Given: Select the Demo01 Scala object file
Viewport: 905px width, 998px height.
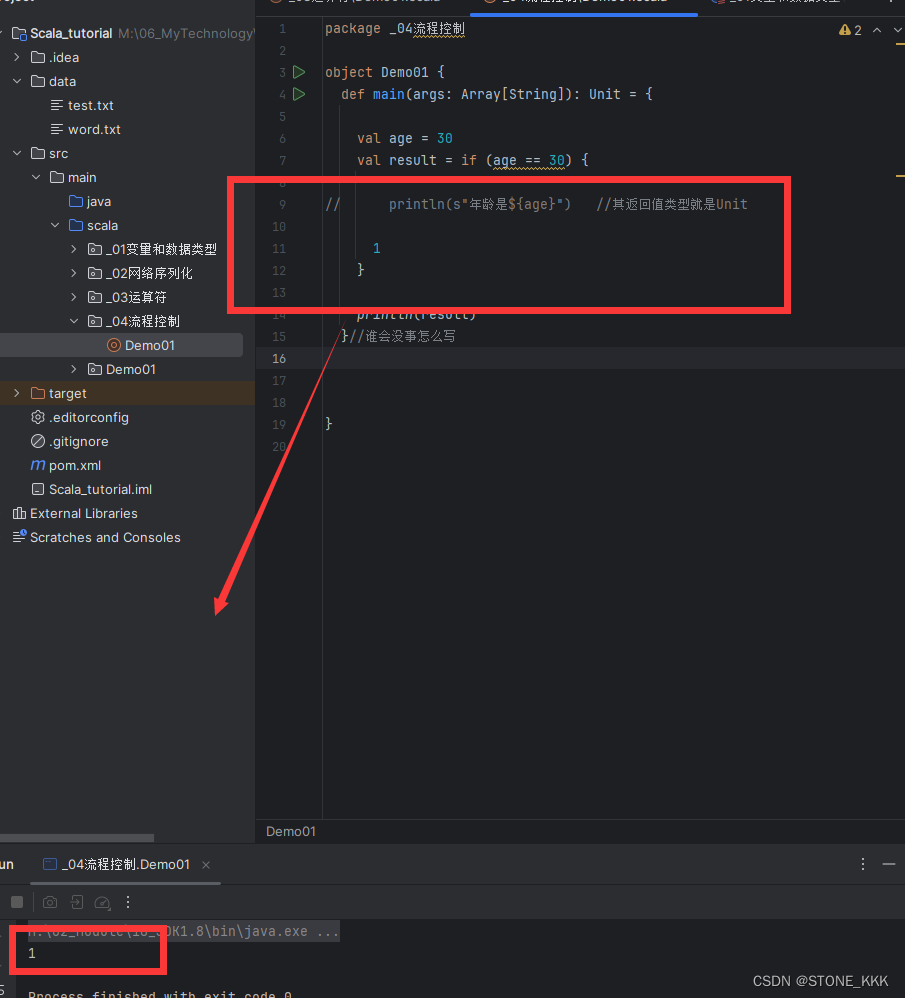Looking at the screenshot, I should pos(141,346).
